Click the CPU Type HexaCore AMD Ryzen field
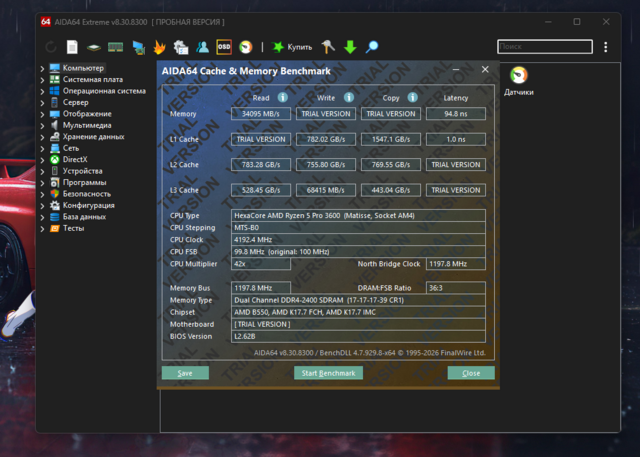The image size is (640, 457). 358,215
